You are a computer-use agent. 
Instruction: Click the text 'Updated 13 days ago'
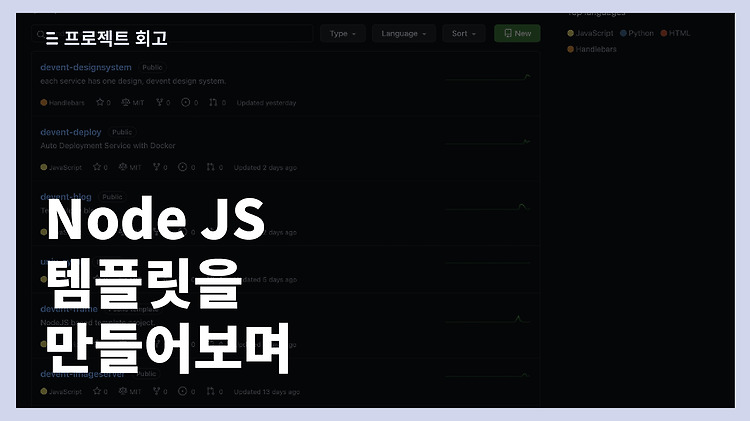[267, 391]
